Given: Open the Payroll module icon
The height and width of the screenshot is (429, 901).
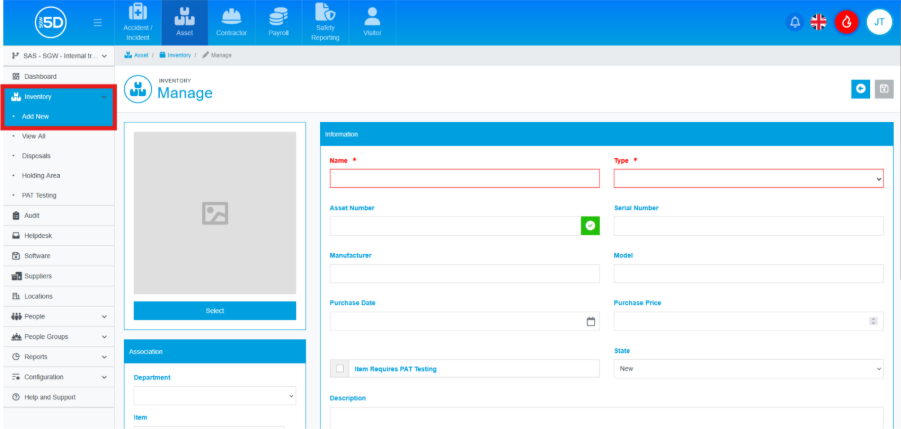Looking at the screenshot, I should pyautogui.click(x=277, y=21).
